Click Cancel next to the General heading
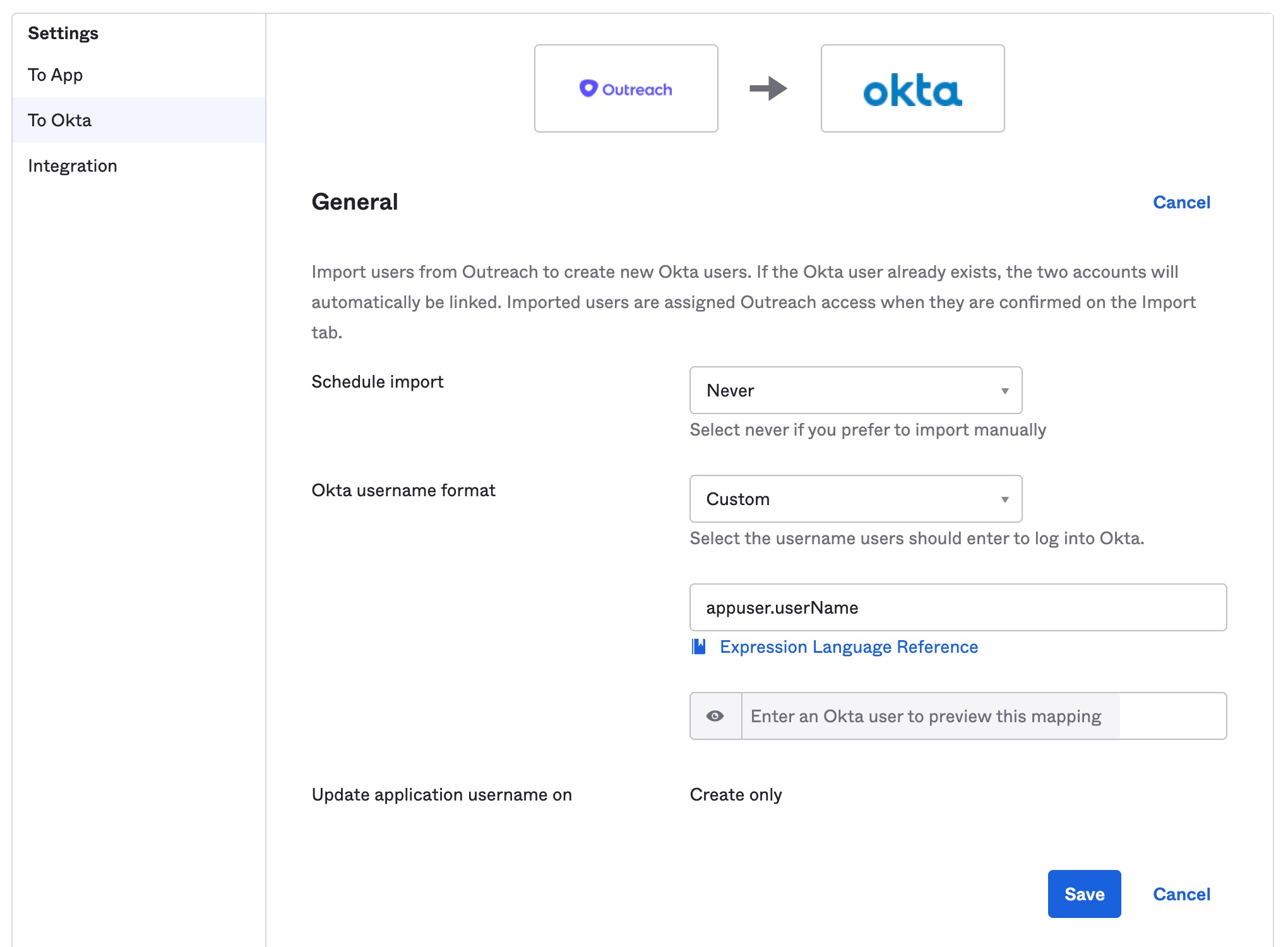Screen dimensions: 1288x947 1181,202
